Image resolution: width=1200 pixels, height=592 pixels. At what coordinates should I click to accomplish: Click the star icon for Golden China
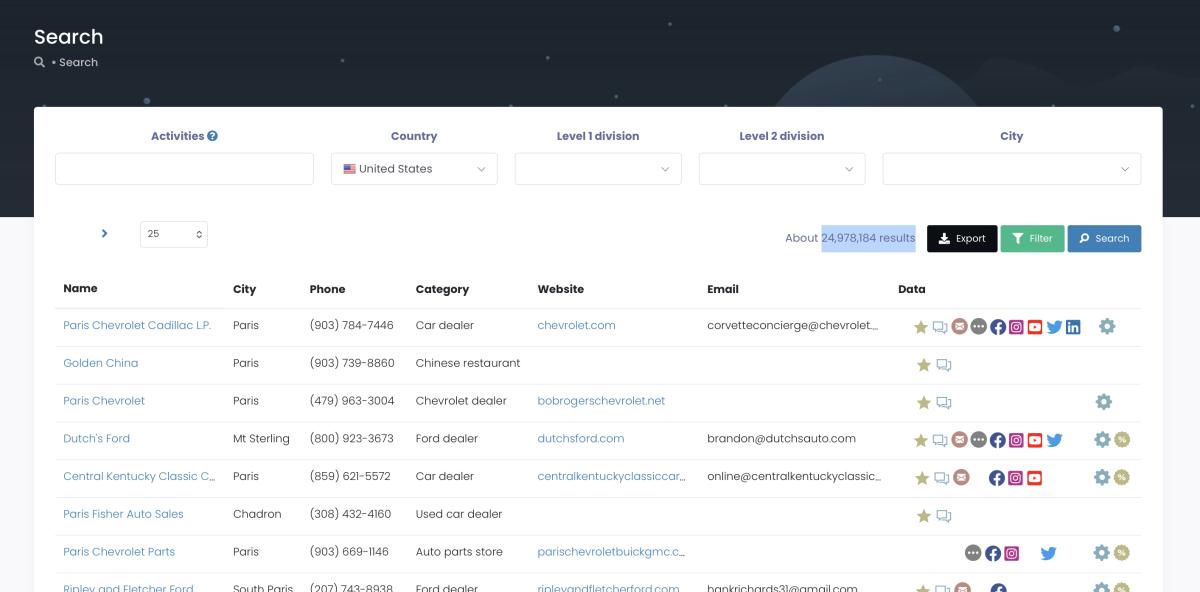click(x=923, y=365)
